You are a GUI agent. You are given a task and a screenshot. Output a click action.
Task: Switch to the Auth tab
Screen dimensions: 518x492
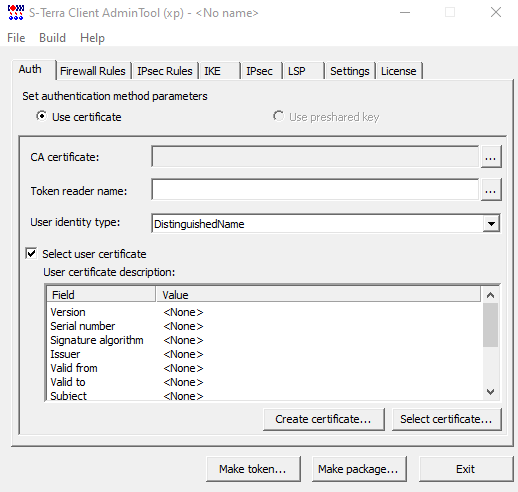point(33,69)
